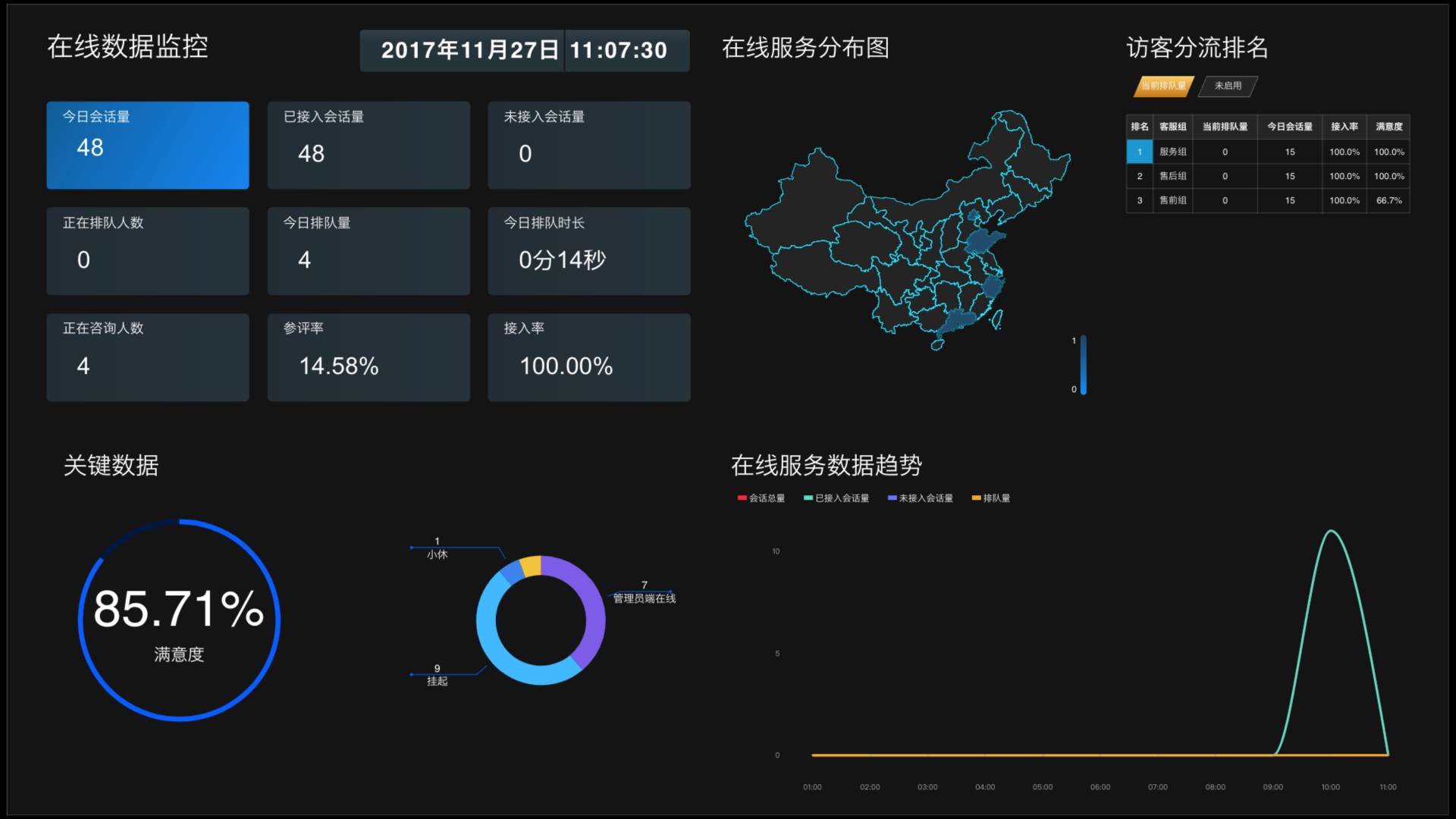Click the 11:07:30 clock display

point(618,50)
